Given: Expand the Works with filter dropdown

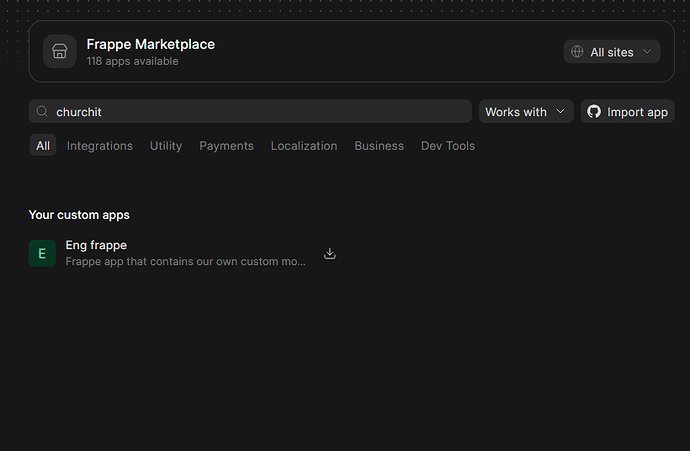Looking at the screenshot, I should click(x=526, y=111).
